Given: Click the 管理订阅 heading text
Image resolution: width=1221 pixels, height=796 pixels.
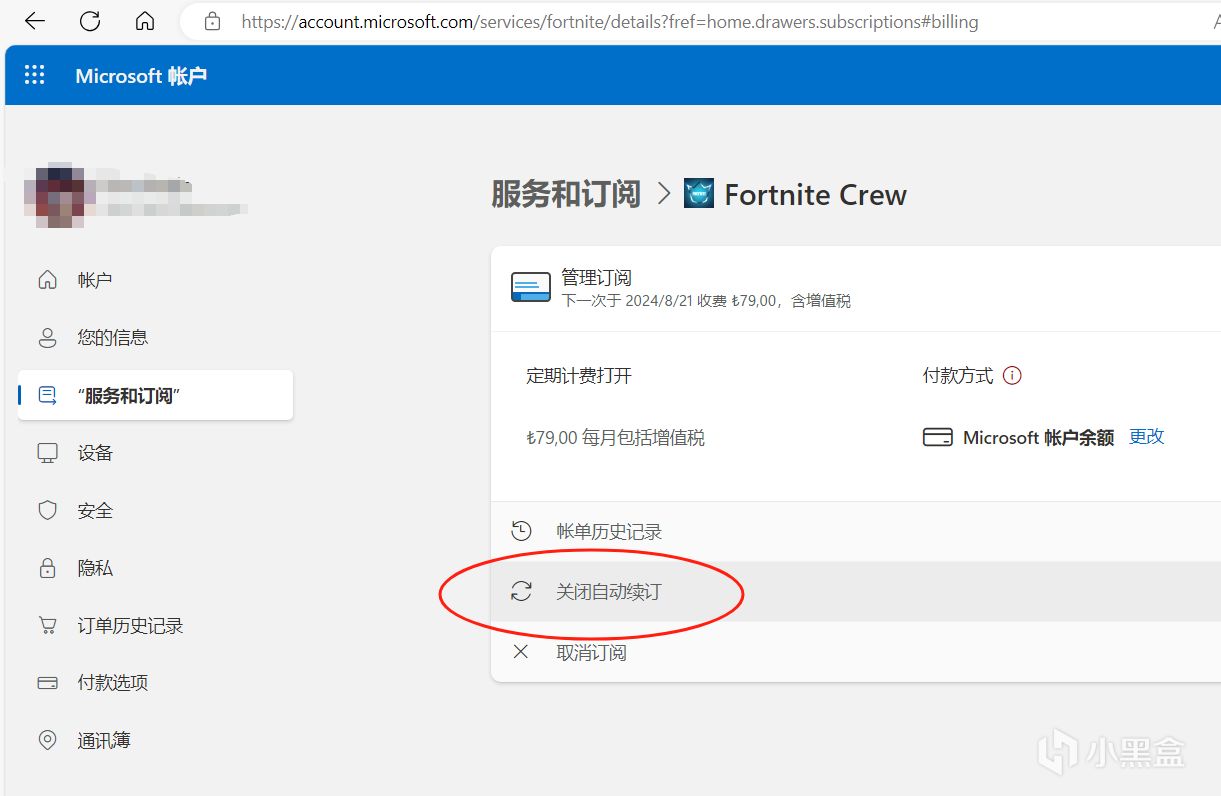Looking at the screenshot, I should [x=596, y=277].
